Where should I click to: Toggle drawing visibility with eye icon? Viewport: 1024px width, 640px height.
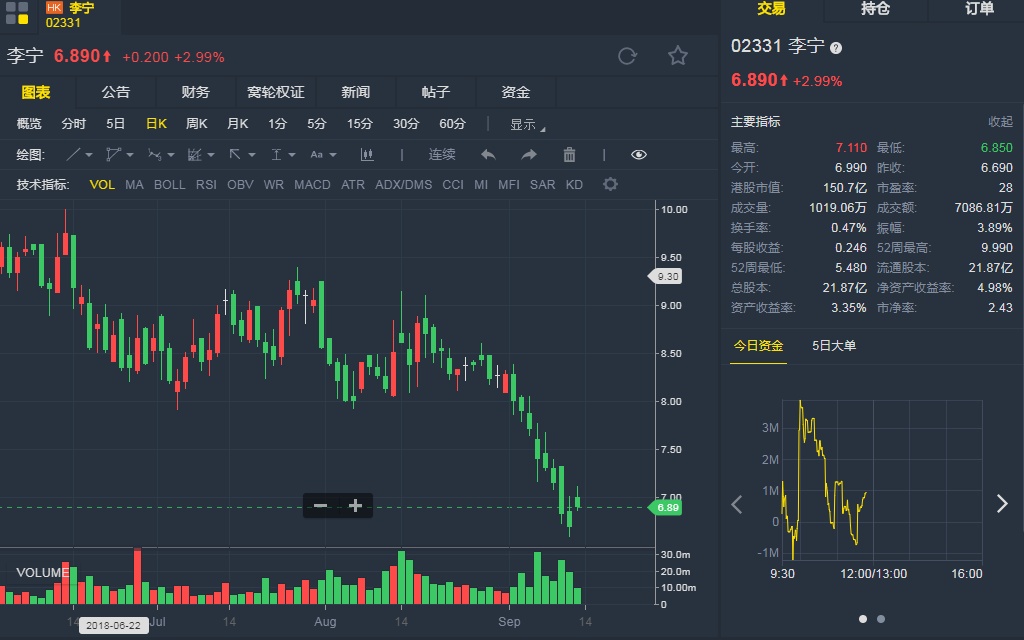coord(639,154)
